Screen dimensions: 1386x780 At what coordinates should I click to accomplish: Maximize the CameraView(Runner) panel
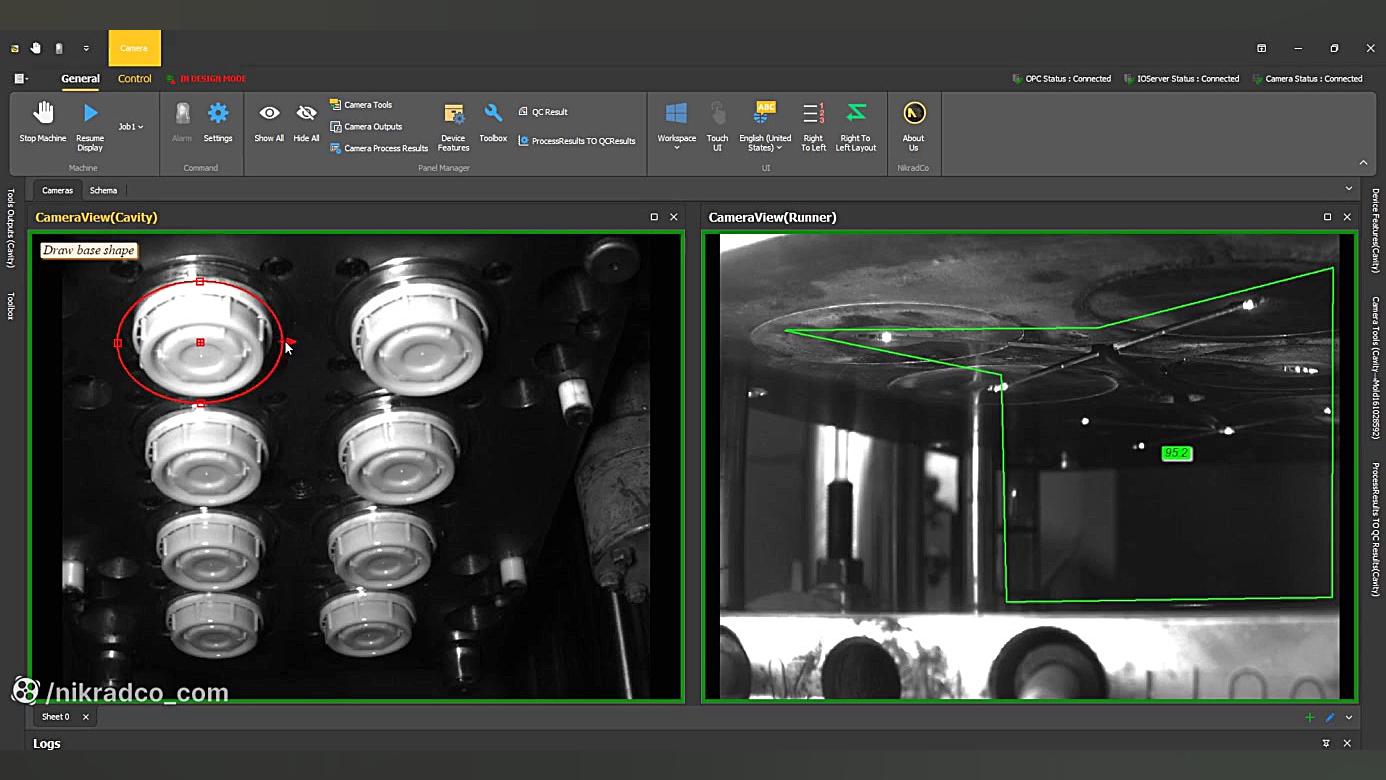[1328, 217]
